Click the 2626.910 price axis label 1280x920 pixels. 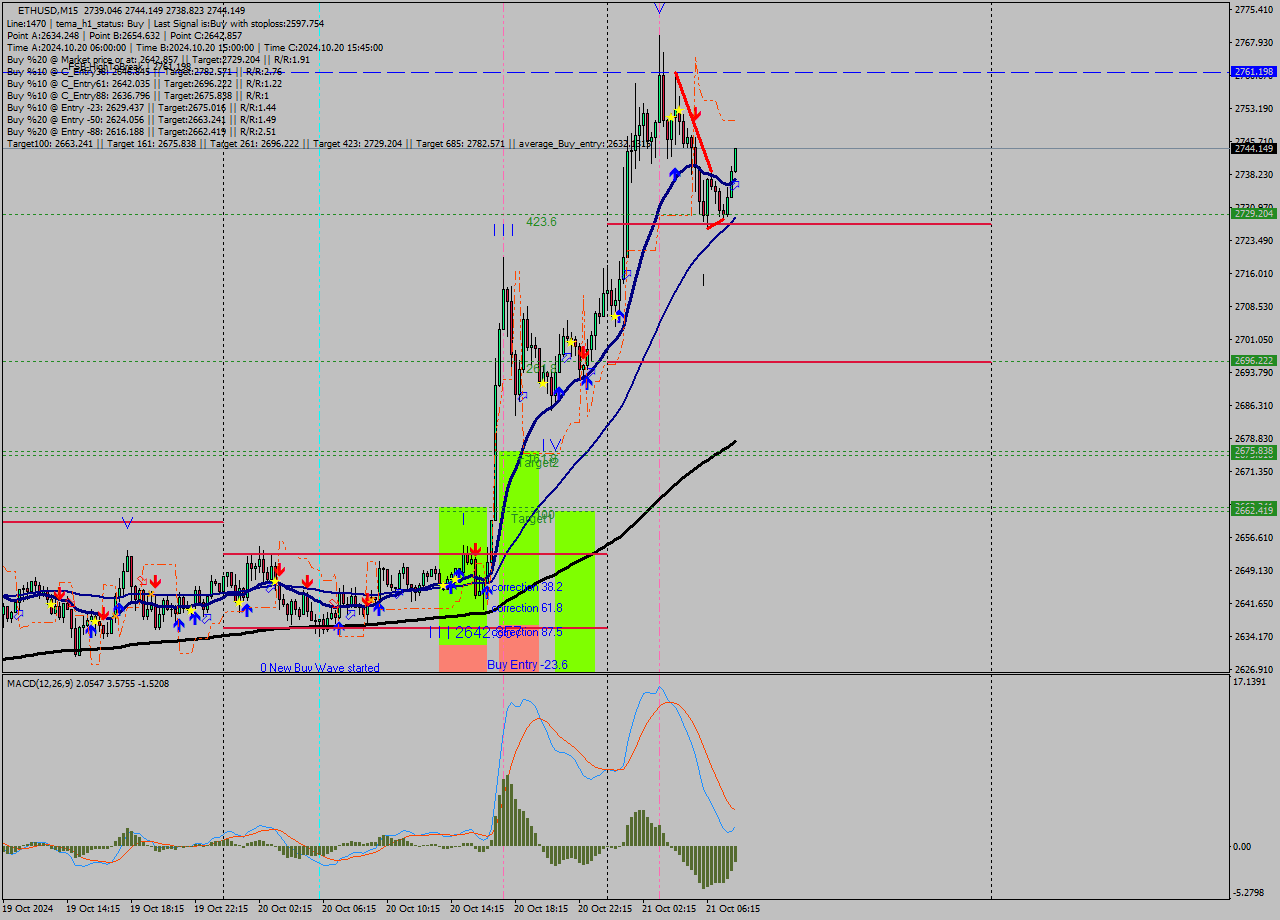(1254, 669)
